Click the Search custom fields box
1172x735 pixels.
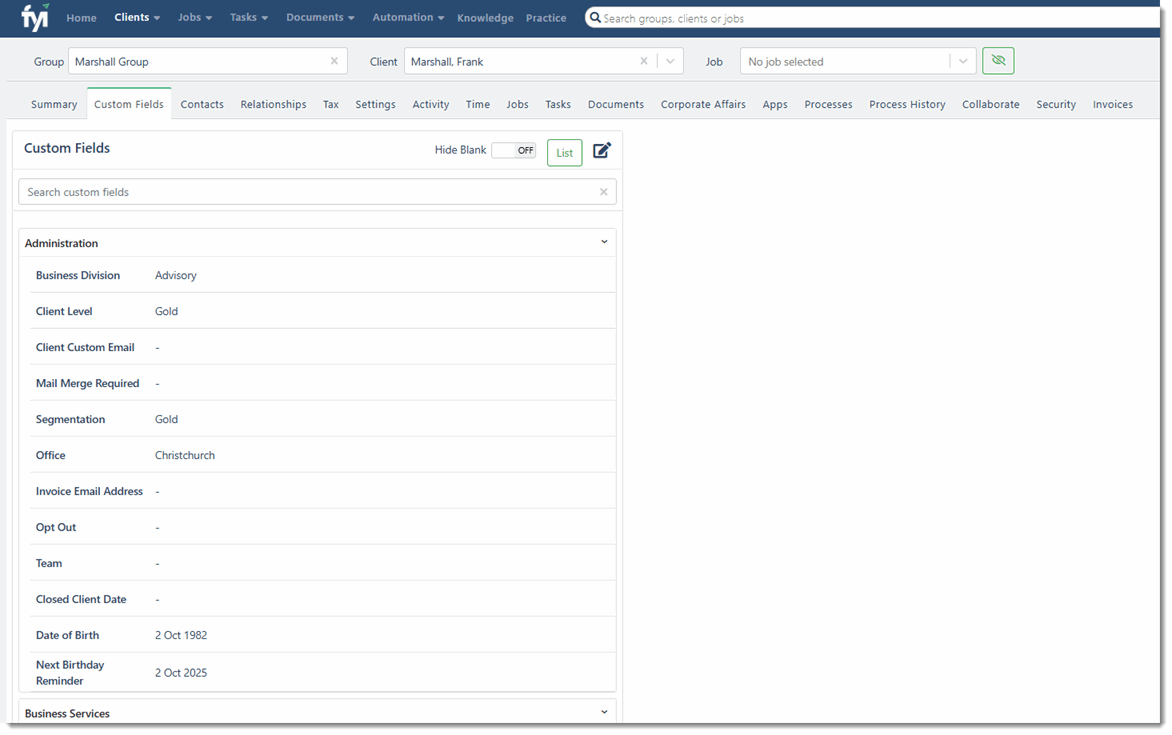pos(317,192)
